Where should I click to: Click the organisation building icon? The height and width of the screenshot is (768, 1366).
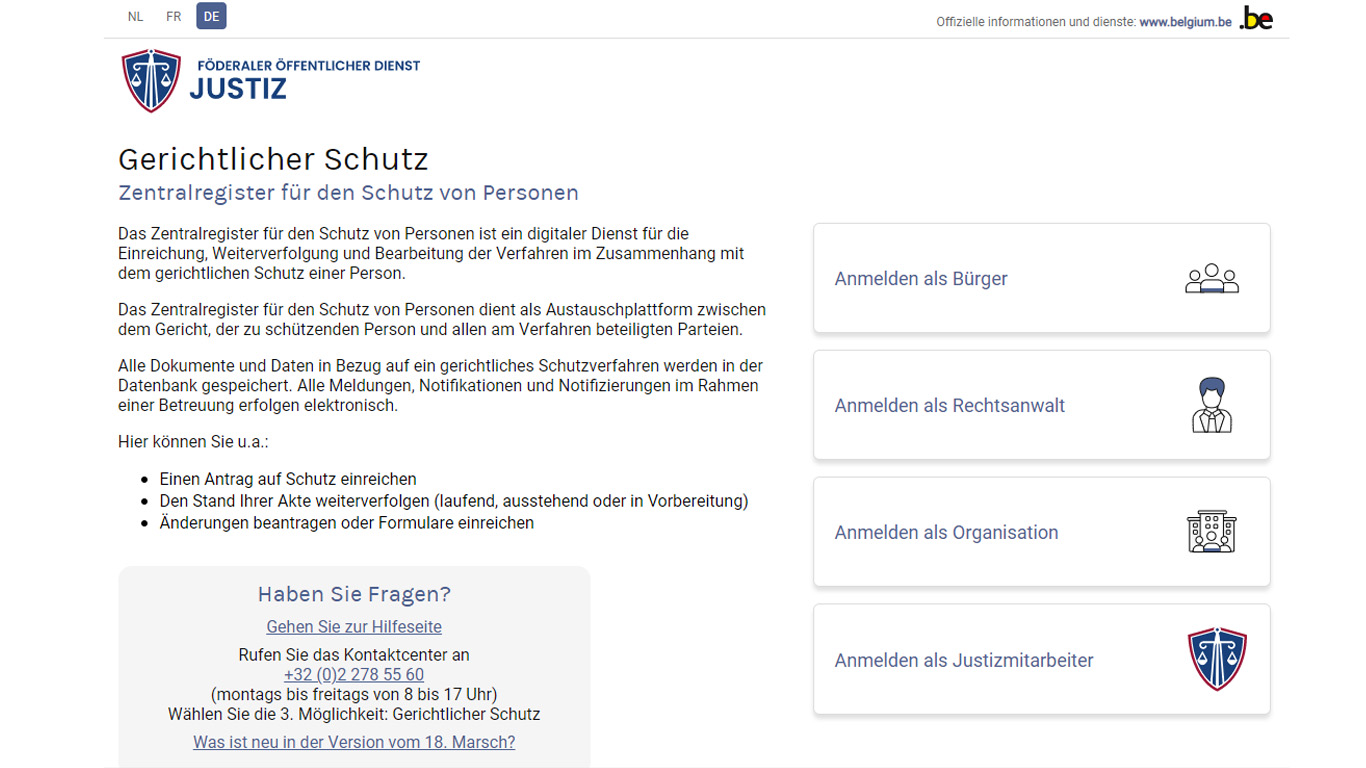pyautogui.click(x=1211, y=532)
